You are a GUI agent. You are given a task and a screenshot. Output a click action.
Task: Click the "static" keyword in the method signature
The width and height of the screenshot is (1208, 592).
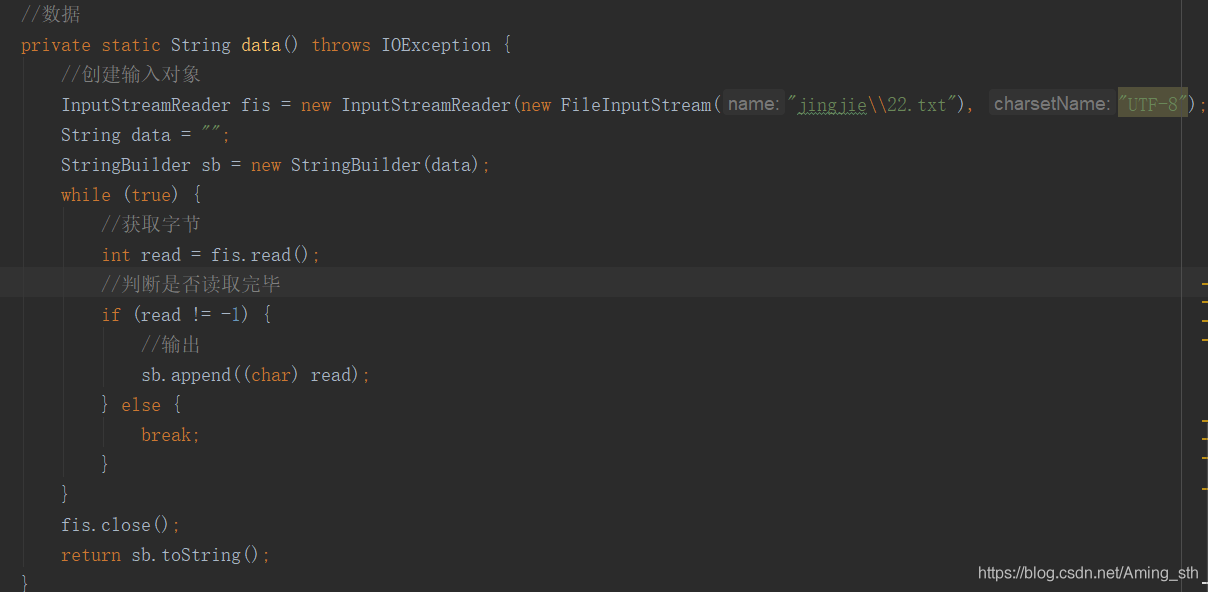click(131, 45)
